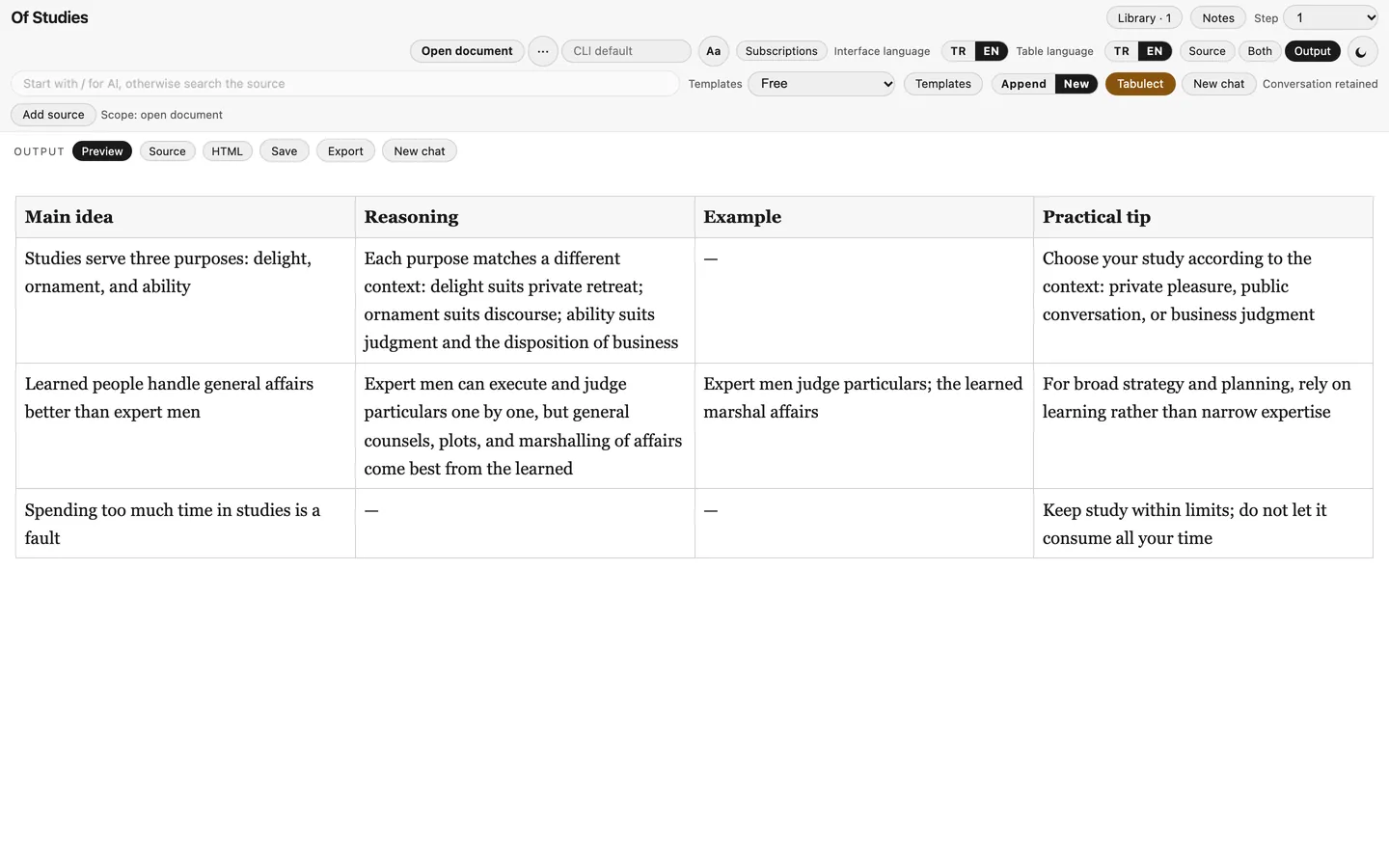Select Append mode
The width and height of the screenshot is (1389, 868).
(x=1023, y=84)
